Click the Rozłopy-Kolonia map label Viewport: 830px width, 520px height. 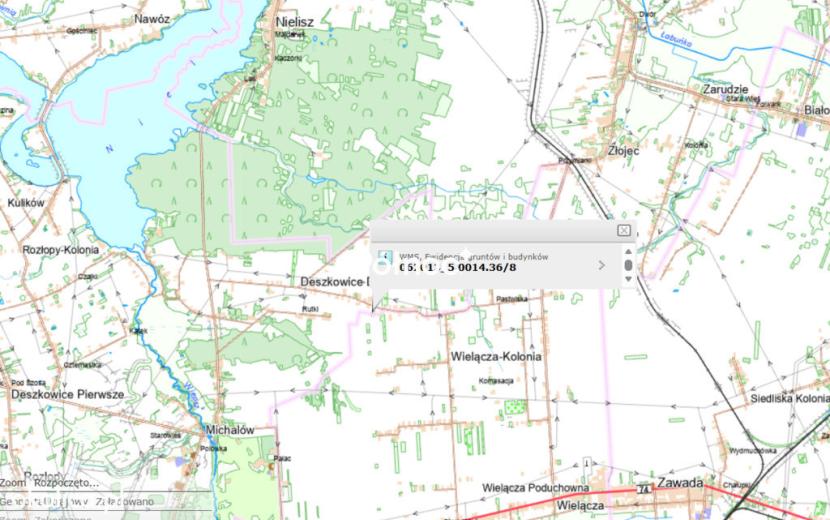pyautogui.click(x=61, y=250)
